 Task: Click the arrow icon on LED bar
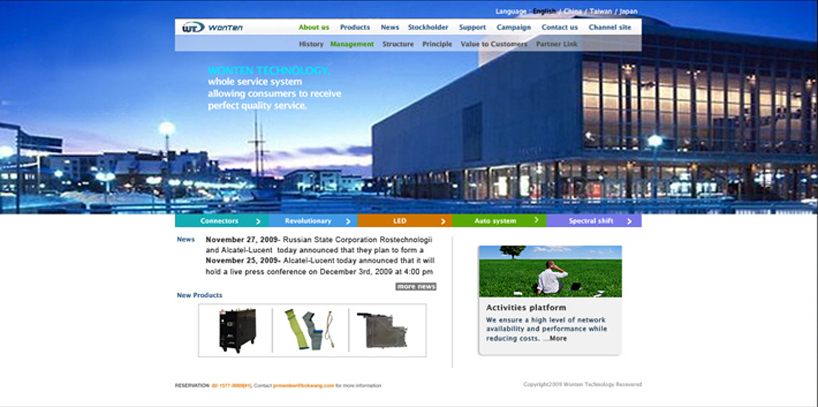tap(443, 221)
